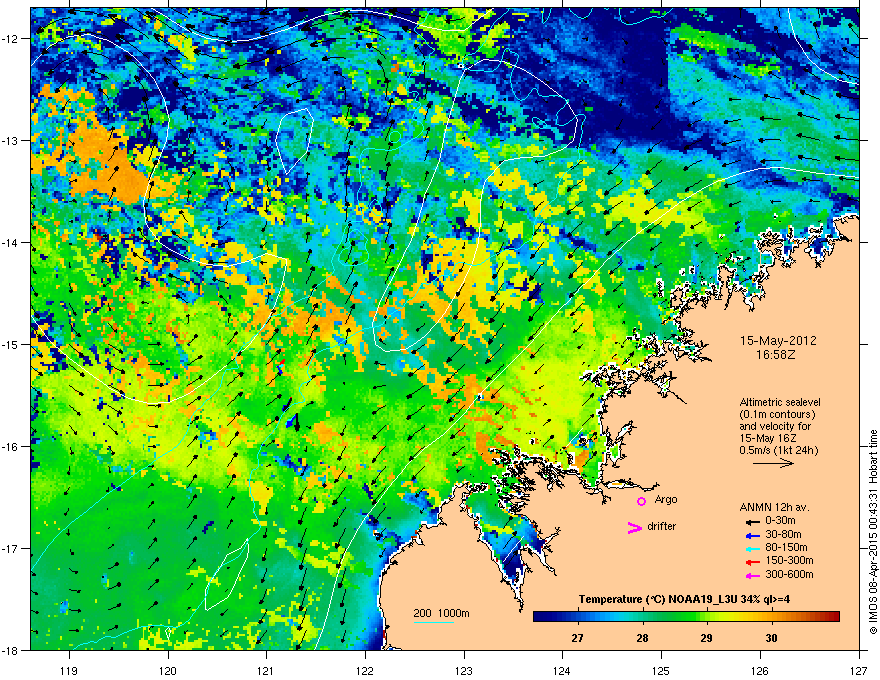
Task: Click the 150-300m depth label
Action: click(x=789, y=560)
